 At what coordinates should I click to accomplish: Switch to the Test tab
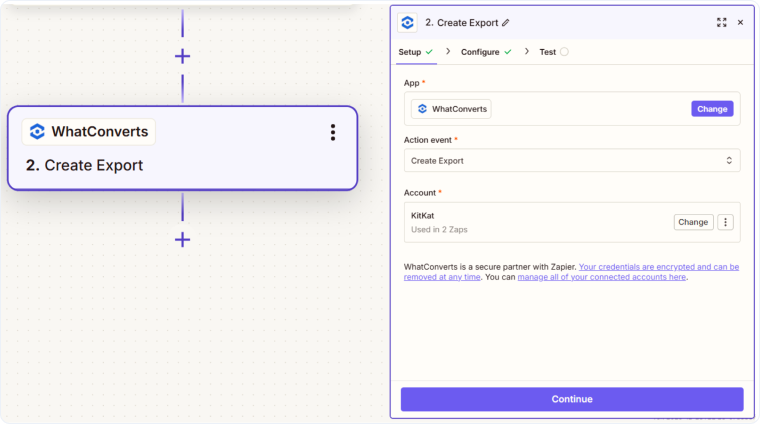tap(554, 52)
